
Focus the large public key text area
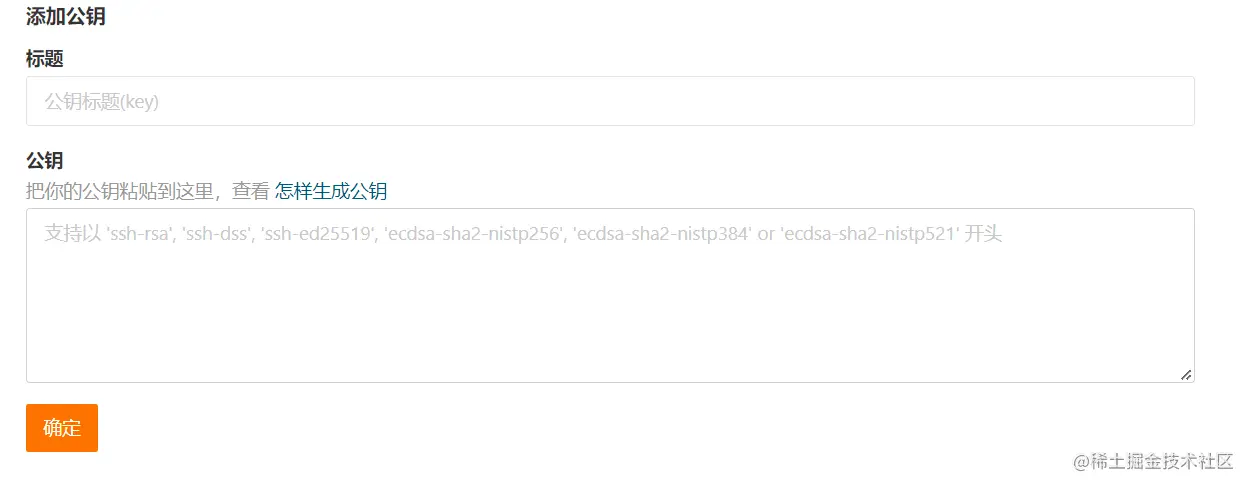610,295
